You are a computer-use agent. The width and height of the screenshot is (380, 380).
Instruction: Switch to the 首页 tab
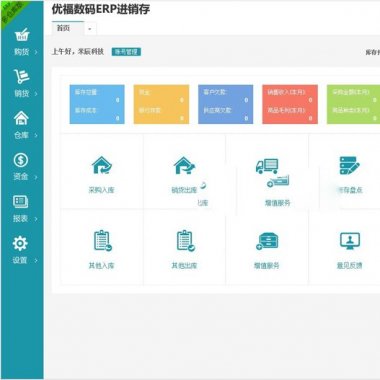(x=68, y=28)
